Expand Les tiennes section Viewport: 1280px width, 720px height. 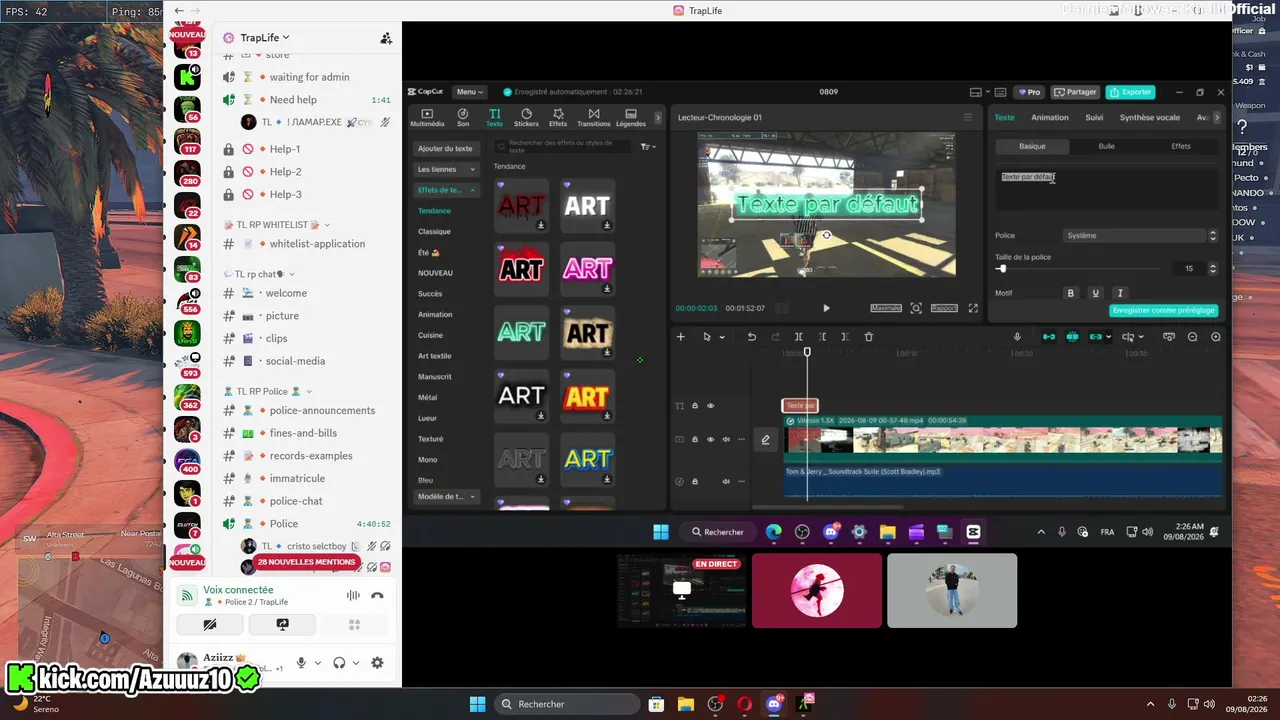445,169
